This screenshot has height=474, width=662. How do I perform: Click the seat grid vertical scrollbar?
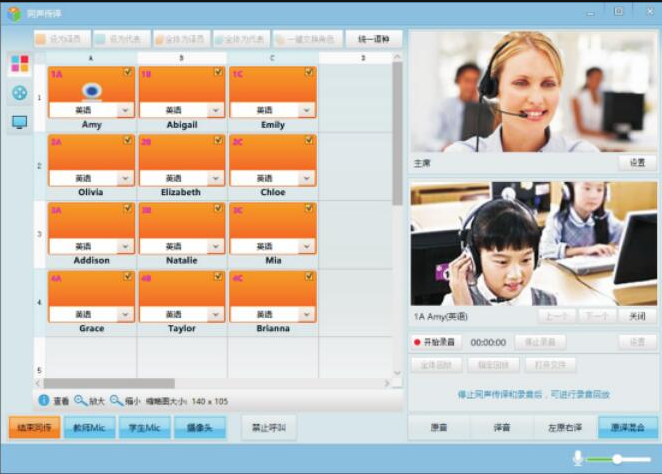(x=397, y=133)
